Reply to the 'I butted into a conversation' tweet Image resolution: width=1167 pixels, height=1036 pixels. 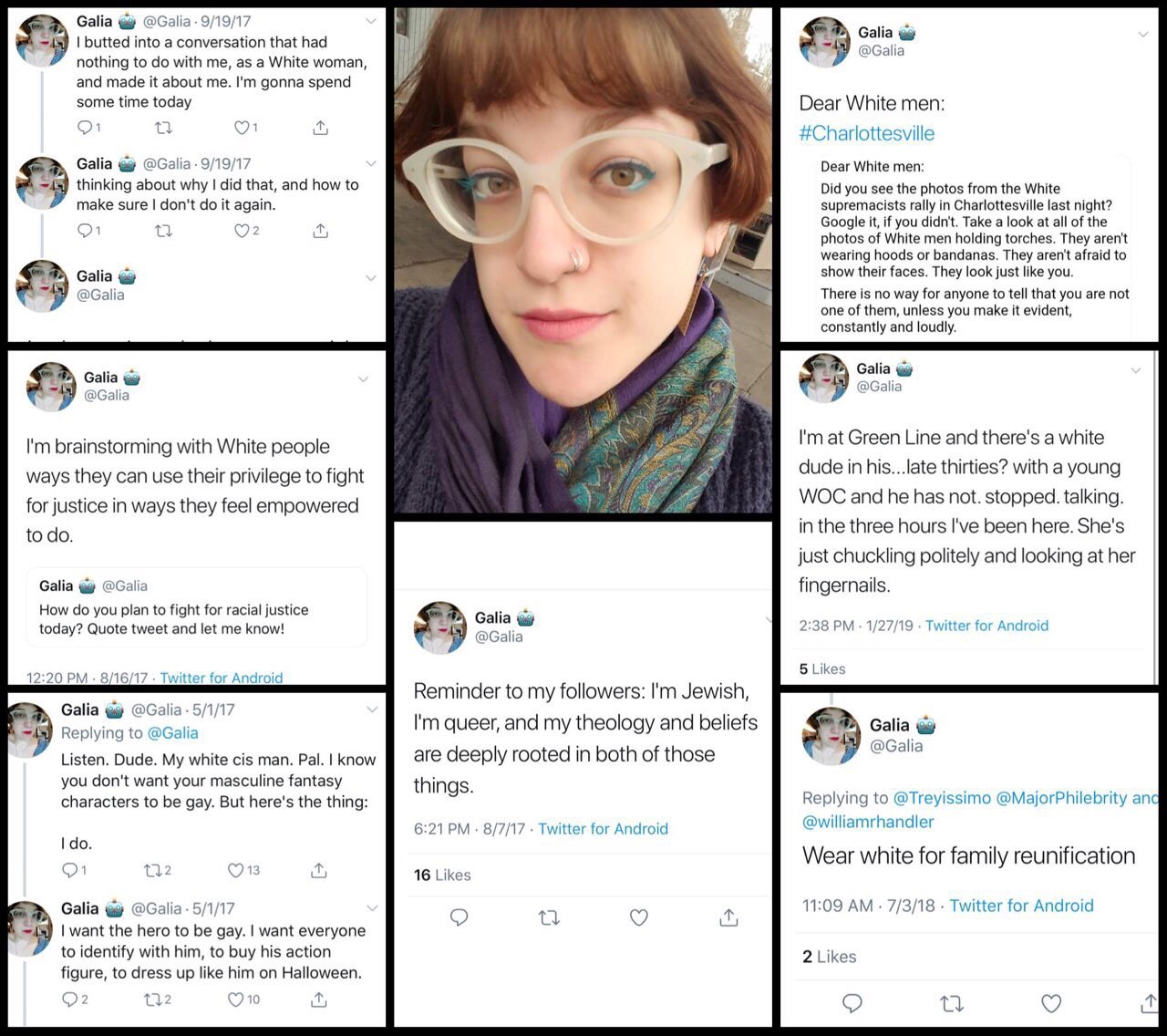coord(85,128)
